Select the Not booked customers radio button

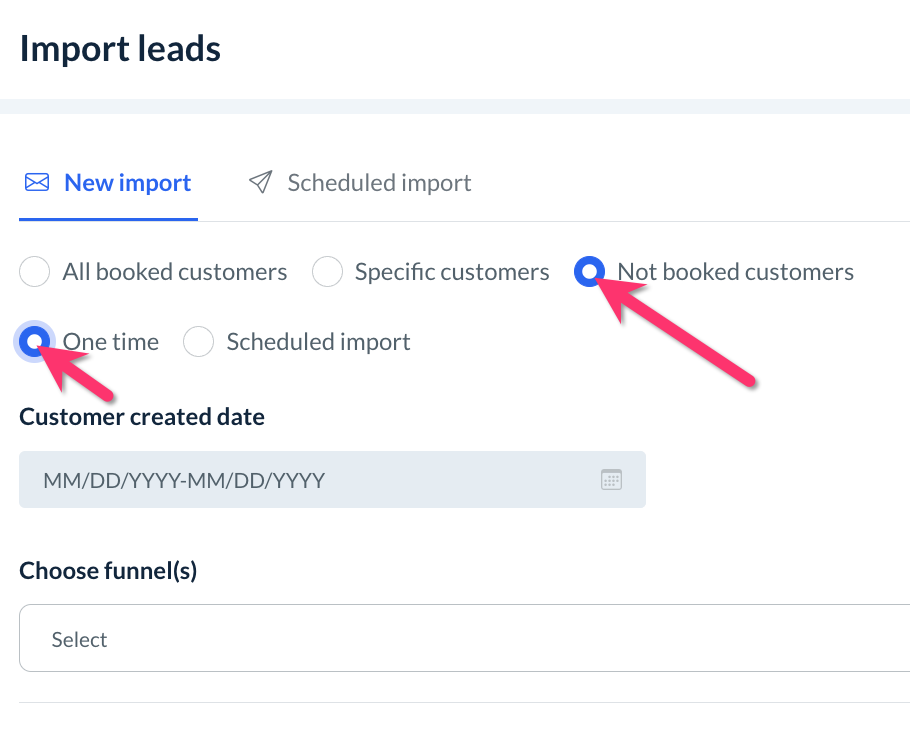pyautogui.click(x=590, y=272)
